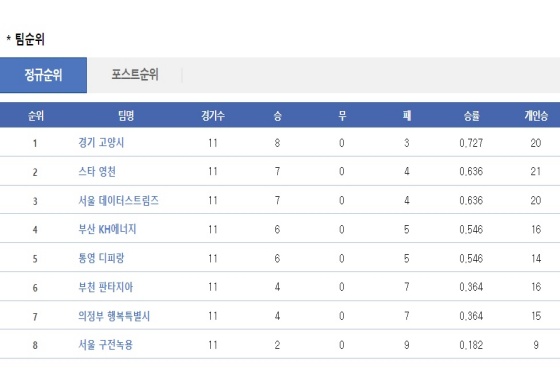Switch to the 정규순위 tab
The image size is (560, 372).
pos(43,75)
